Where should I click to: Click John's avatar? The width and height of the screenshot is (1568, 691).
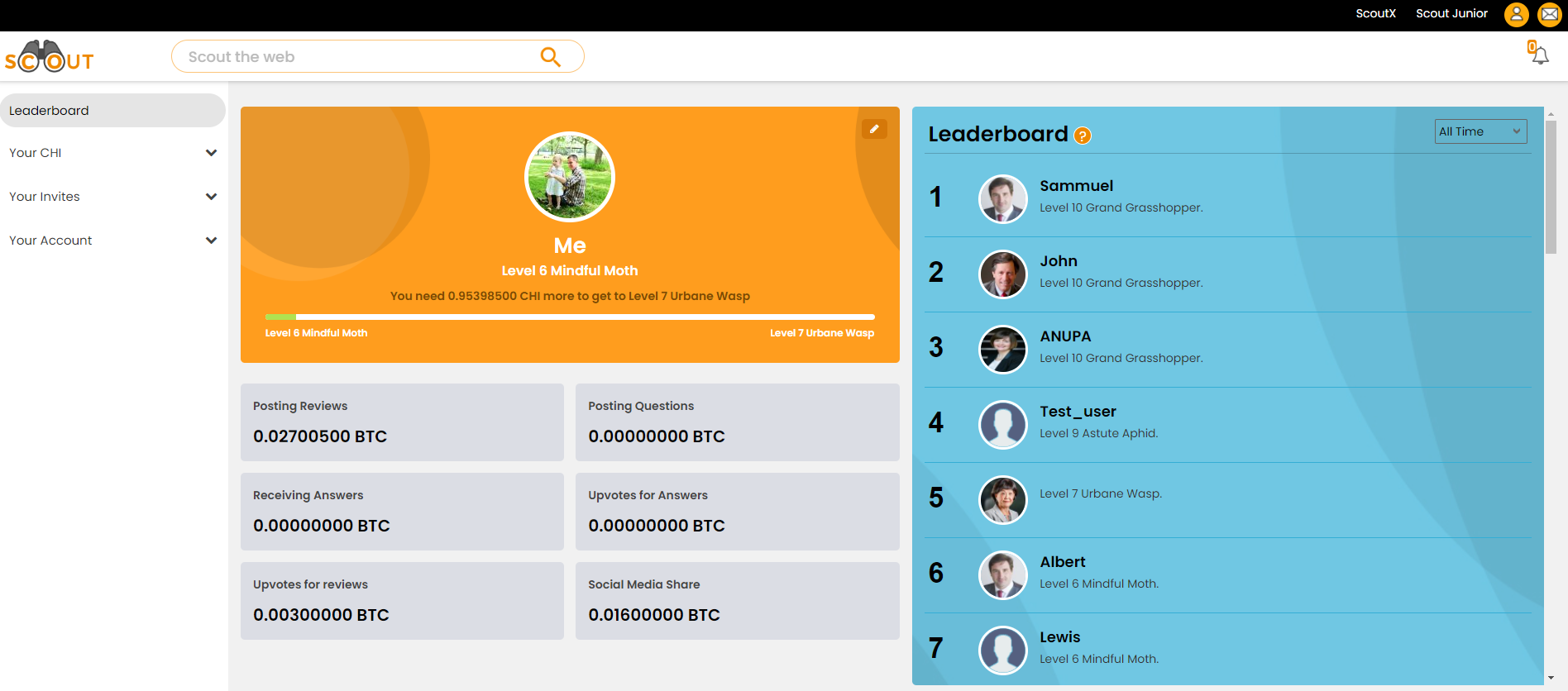pos(1003,274)
